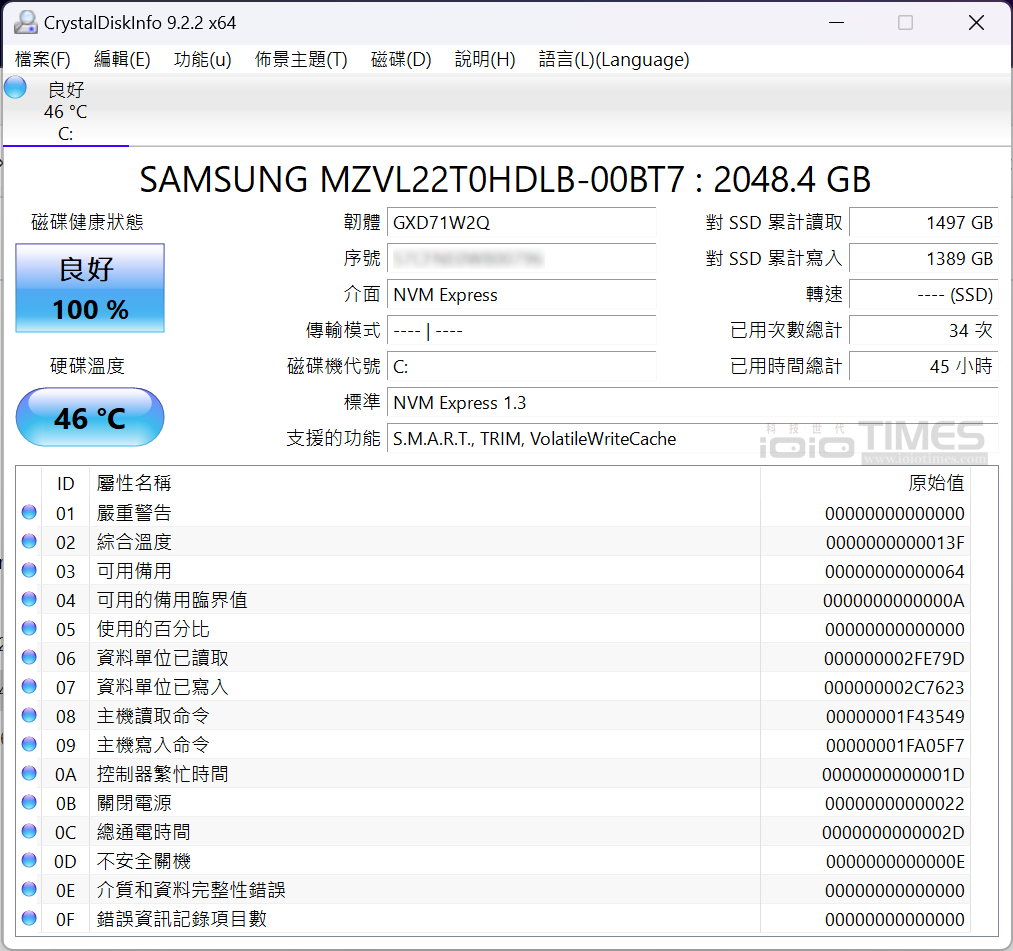Click raw value 00000000000022 of 關閉電源

[x=895, y=804]
